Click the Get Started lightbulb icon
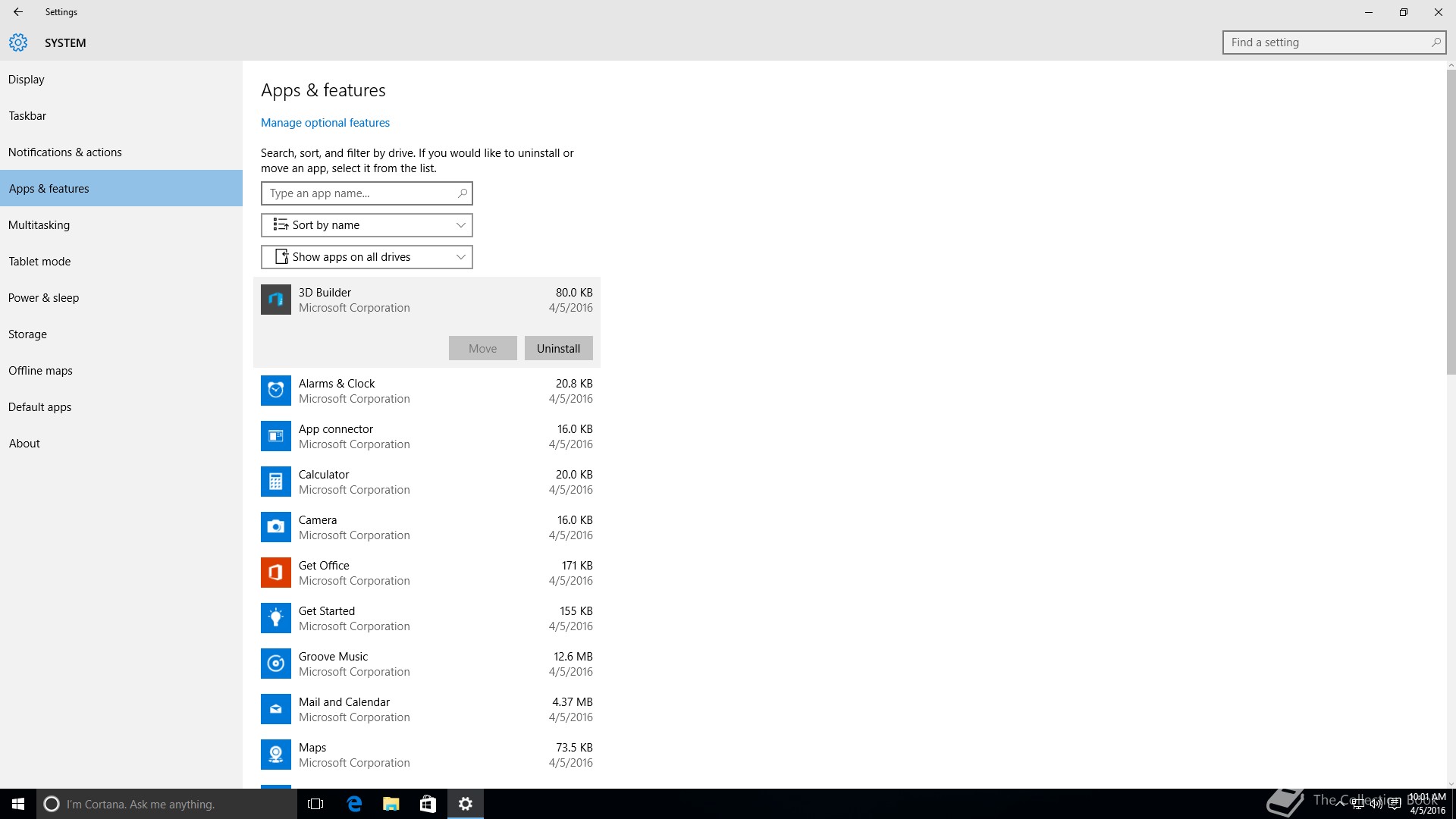Viewport: 1456px width, 819px height. click(276, 618)
